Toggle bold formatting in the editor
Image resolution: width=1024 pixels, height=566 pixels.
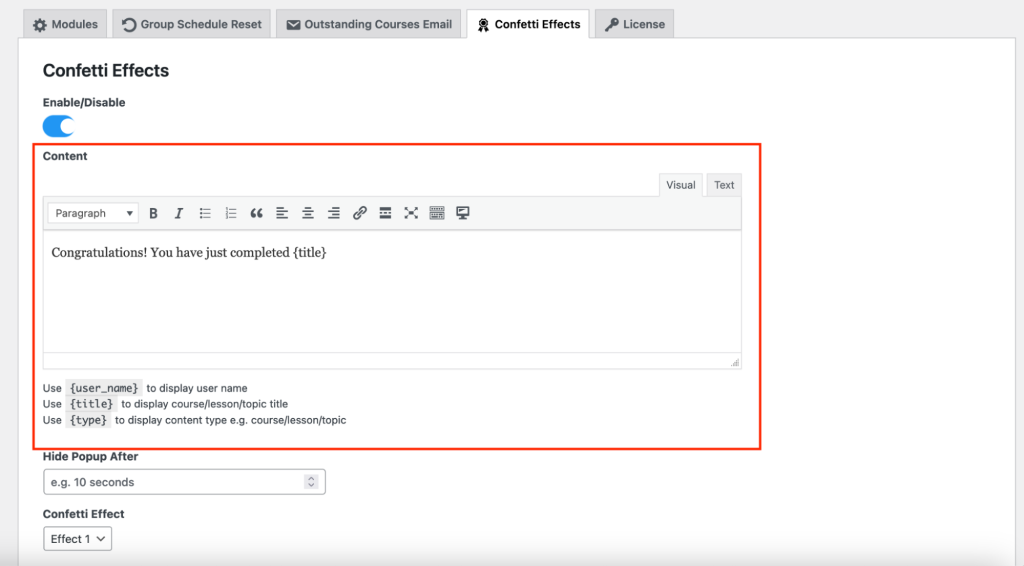click(154, 213)
